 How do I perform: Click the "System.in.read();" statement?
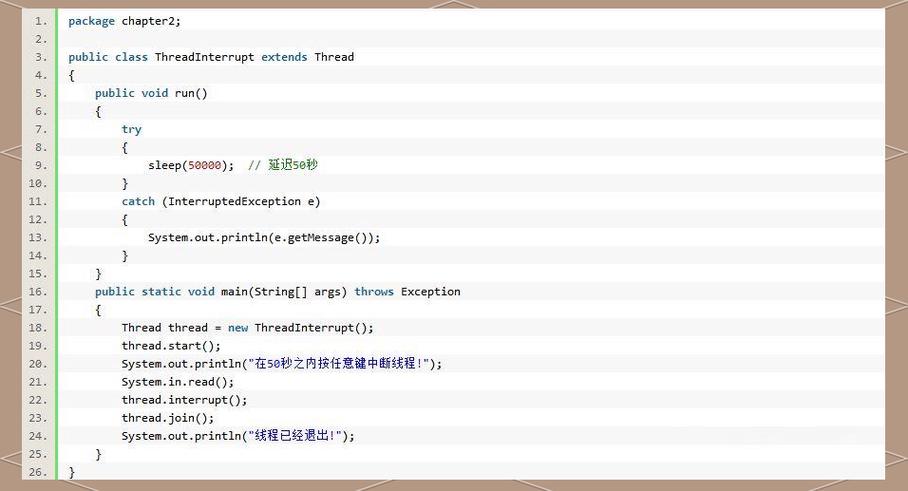[178, 382]
